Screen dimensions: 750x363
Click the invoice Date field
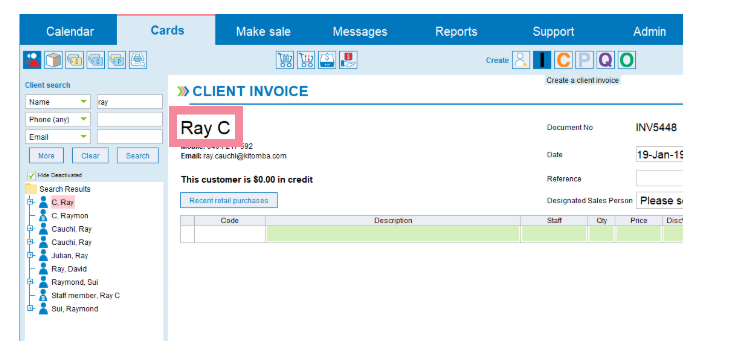(x=660, y=155)
